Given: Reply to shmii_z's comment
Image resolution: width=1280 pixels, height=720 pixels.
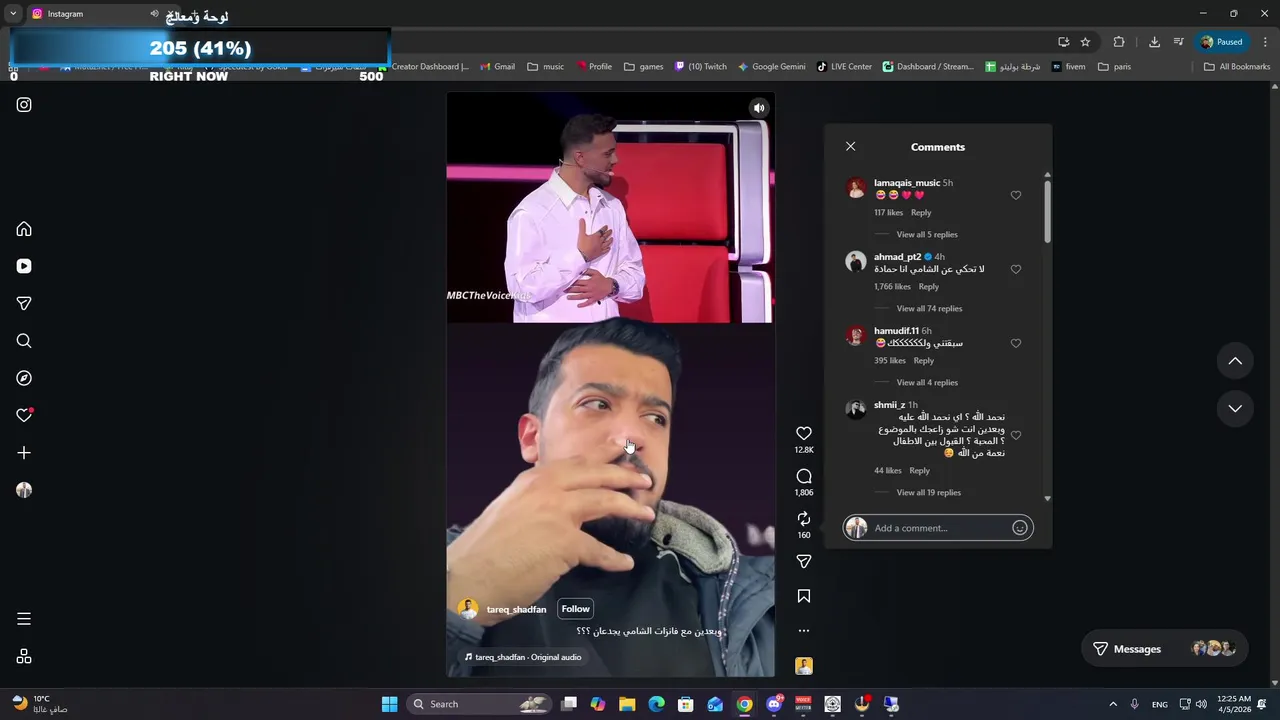Looking at the screenshot, I should coord(919,470).
